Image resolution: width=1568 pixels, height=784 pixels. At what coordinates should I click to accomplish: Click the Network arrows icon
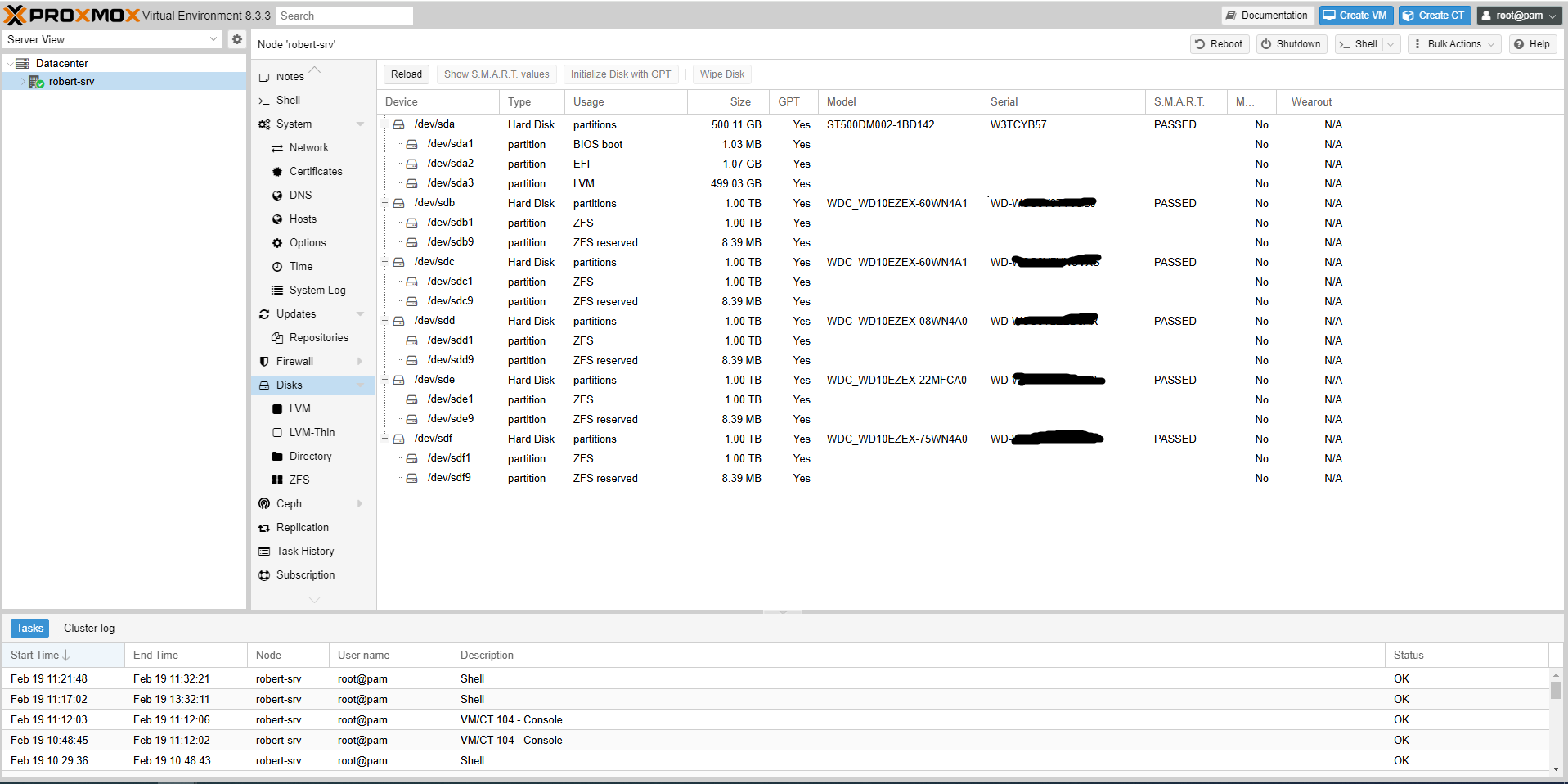click(277, 148)
